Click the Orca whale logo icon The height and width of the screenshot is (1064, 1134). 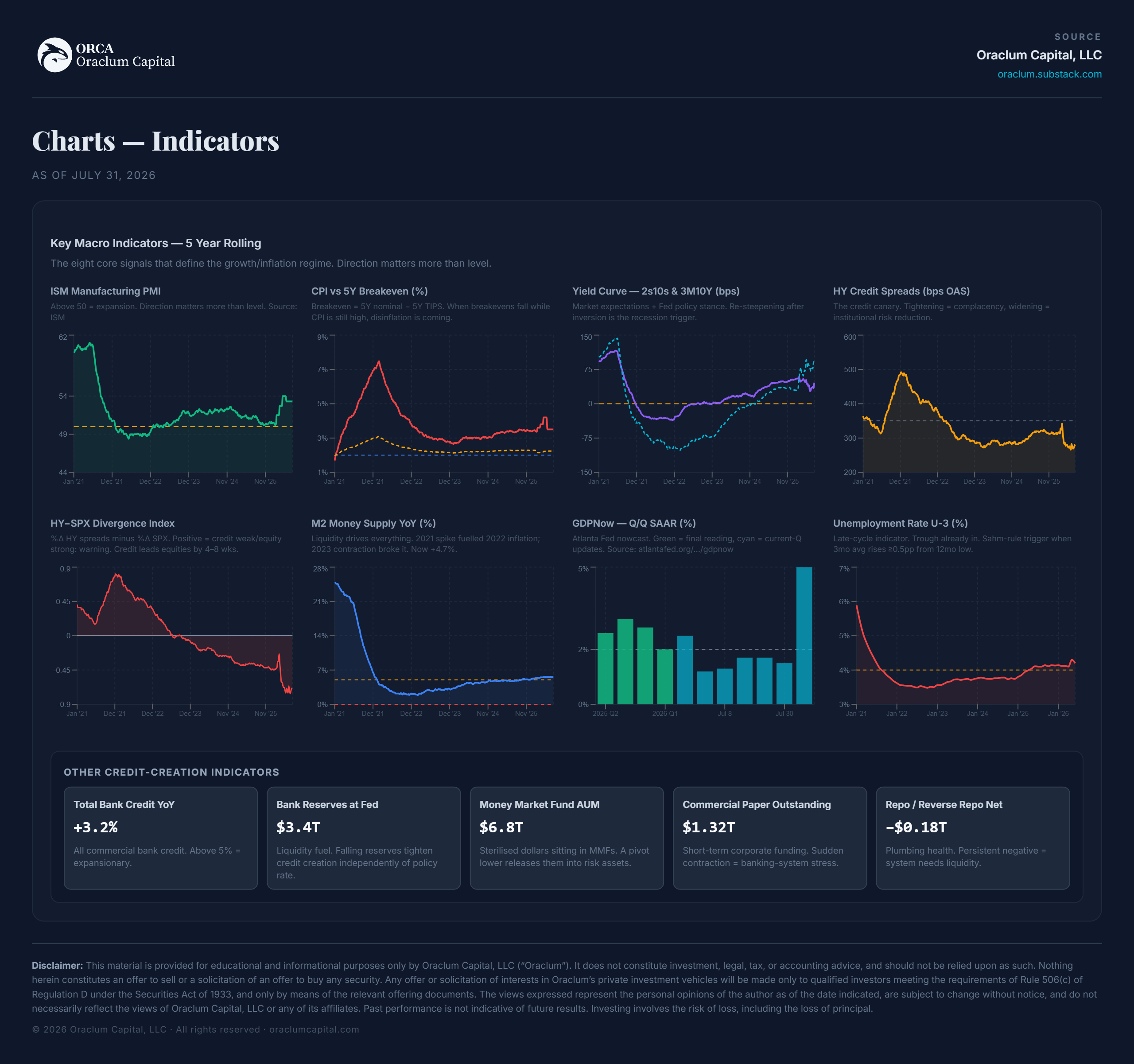pyautogui.click(x=55, y=55)
